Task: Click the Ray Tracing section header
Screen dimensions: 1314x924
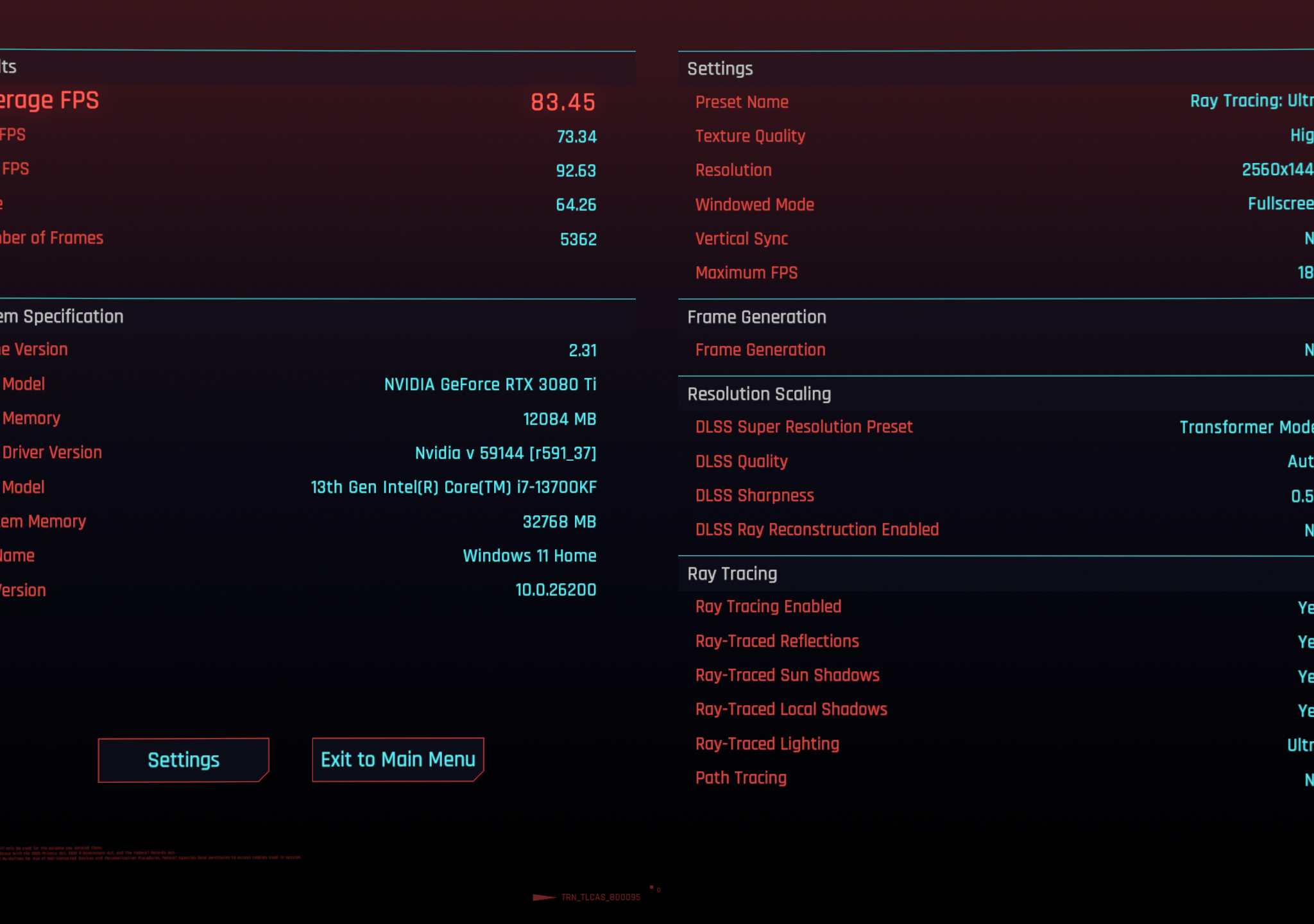Action: [x=732, y=574]
